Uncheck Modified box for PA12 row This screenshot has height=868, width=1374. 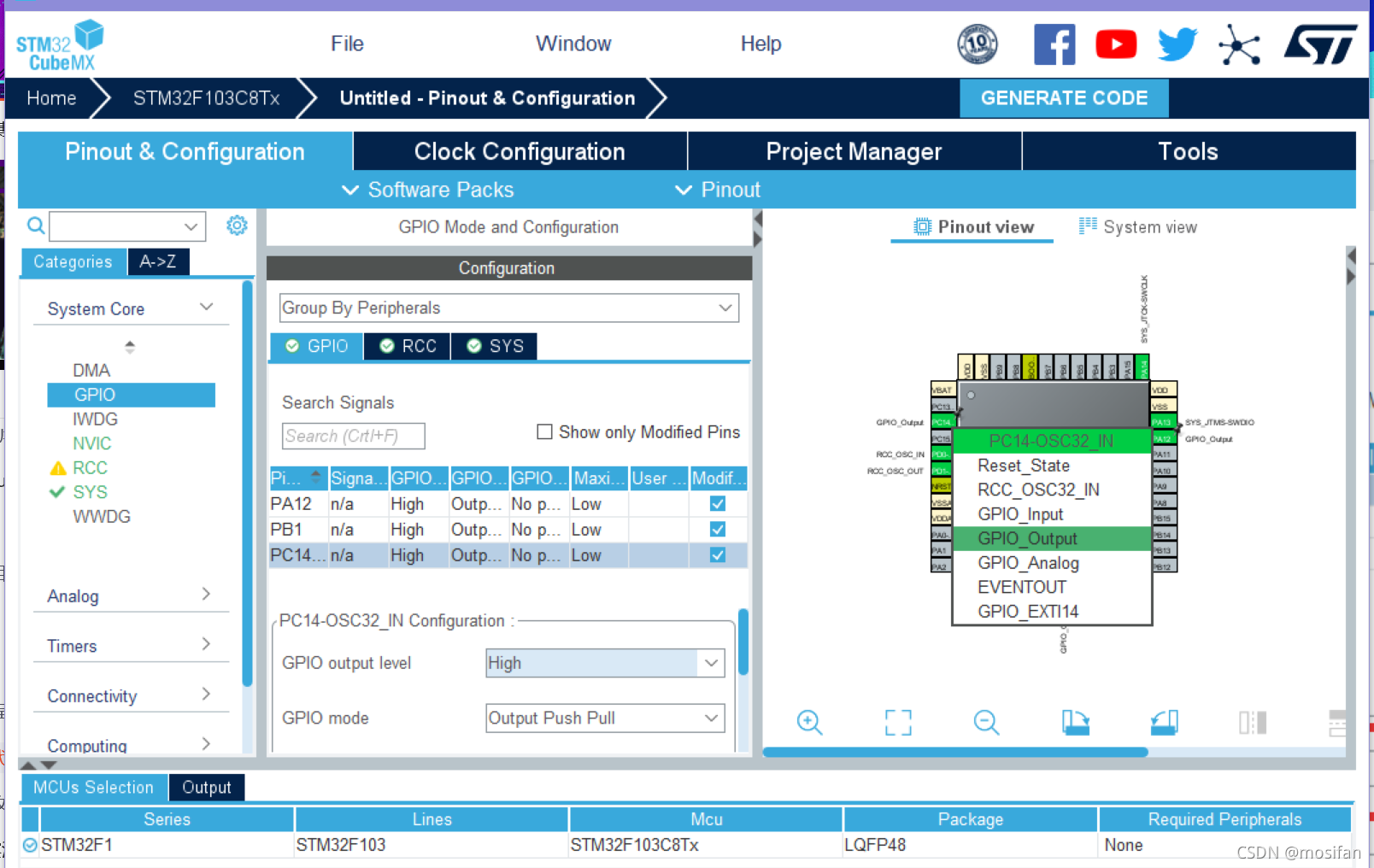pos(718,504)
